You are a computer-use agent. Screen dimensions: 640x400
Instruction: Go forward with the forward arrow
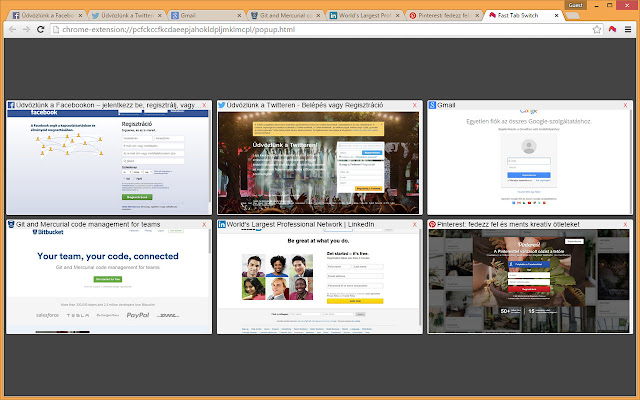tap(27, 29)
